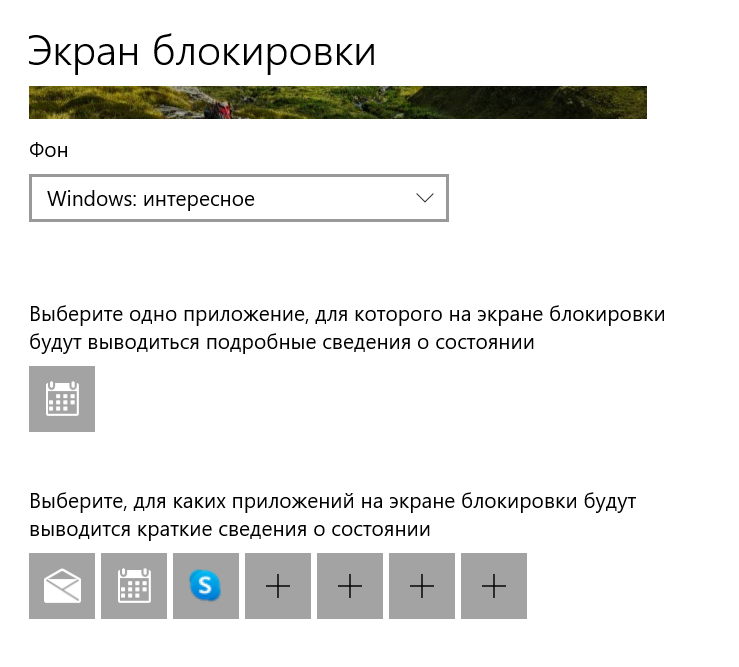The width and height of the screenshot is (739, 667).
Task: Add an app using the first plus tile
Action: 278,586
